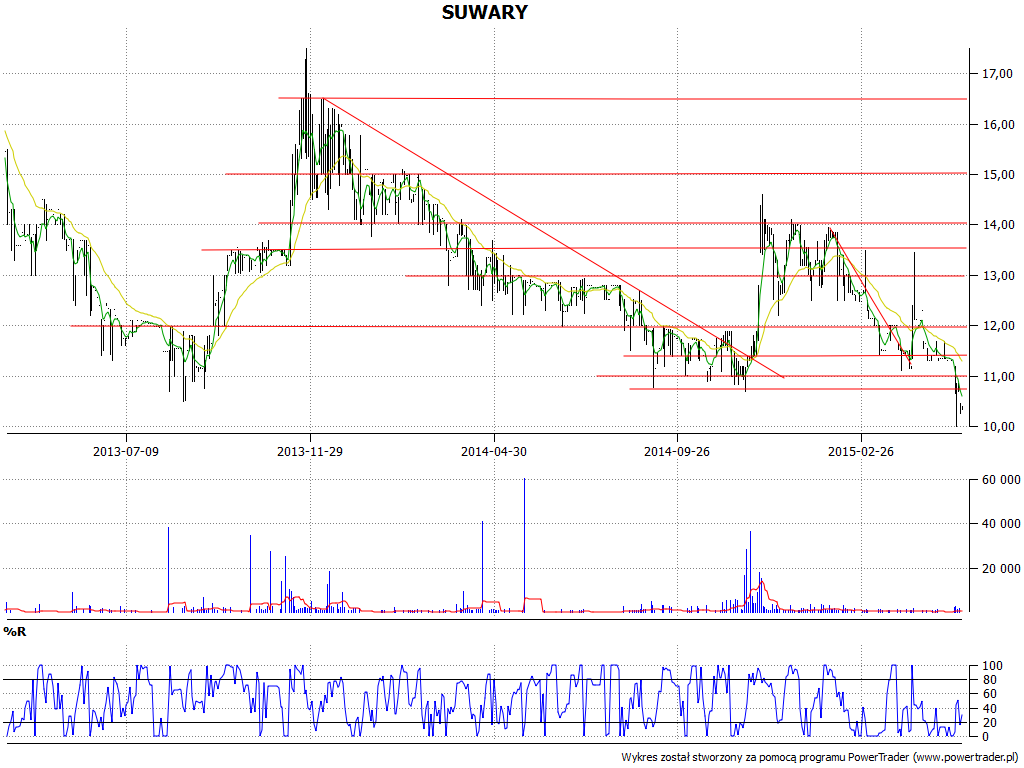Click the 60 level on %R axis
This screenshot has height=768, width=1024.
pos(989,694)
